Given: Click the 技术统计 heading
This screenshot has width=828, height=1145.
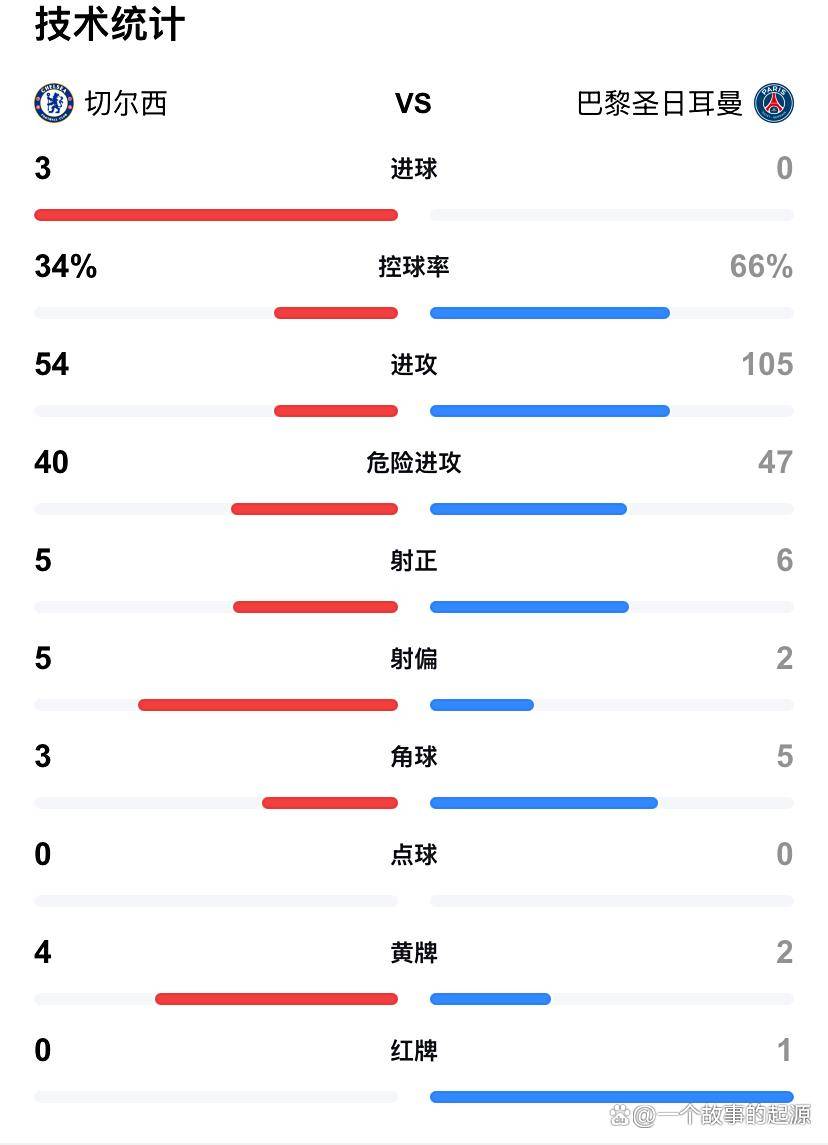Looking at the screenshot, I should (110, 23).
